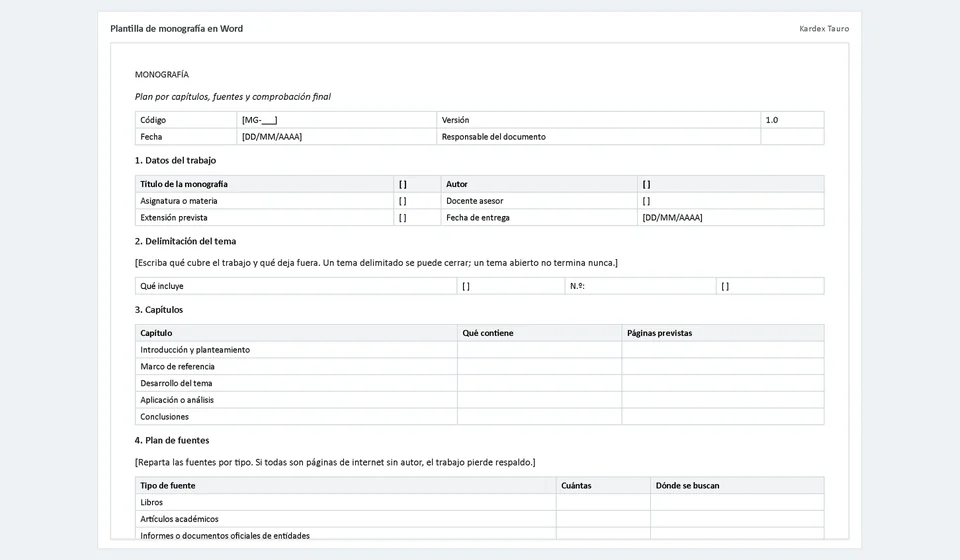960x560 pixels.
Task: Select the '1.0' version value
Action: (771, 120)
